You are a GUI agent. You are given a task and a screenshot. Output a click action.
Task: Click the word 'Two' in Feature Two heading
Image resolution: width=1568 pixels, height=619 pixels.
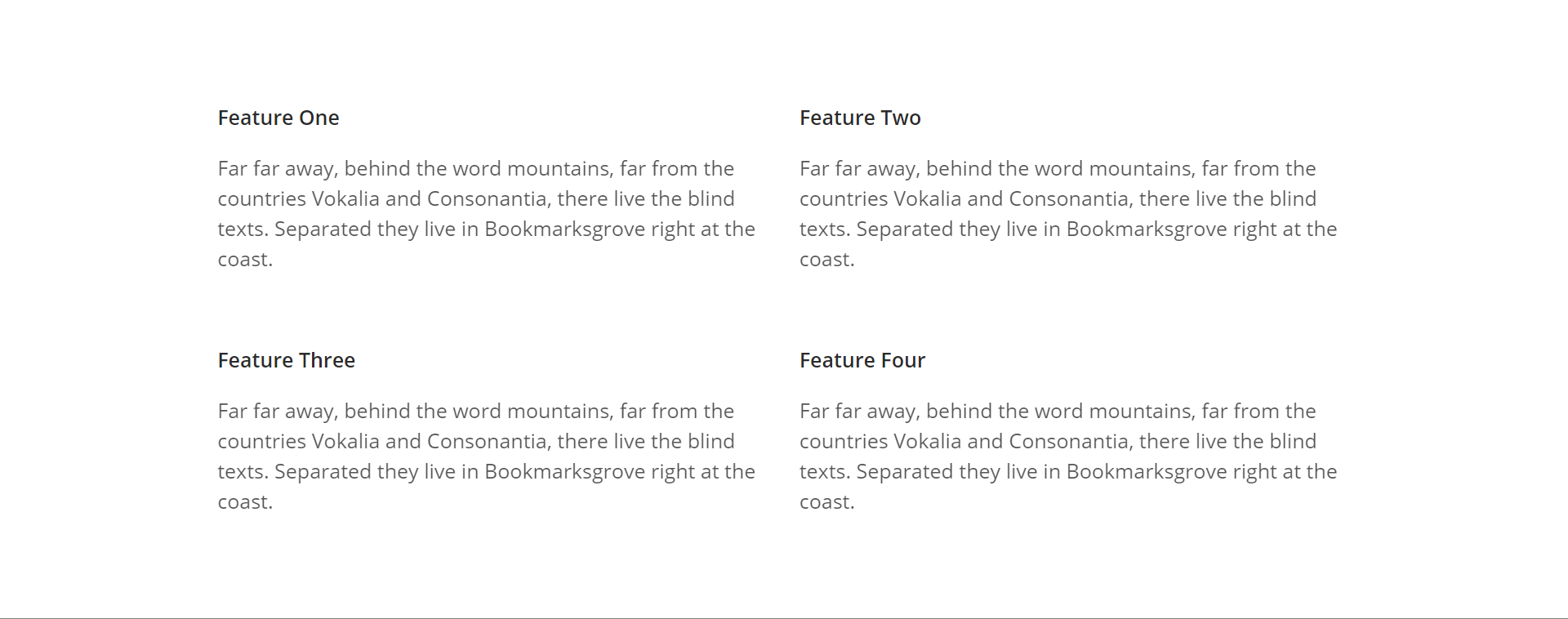tap(901, 118)
